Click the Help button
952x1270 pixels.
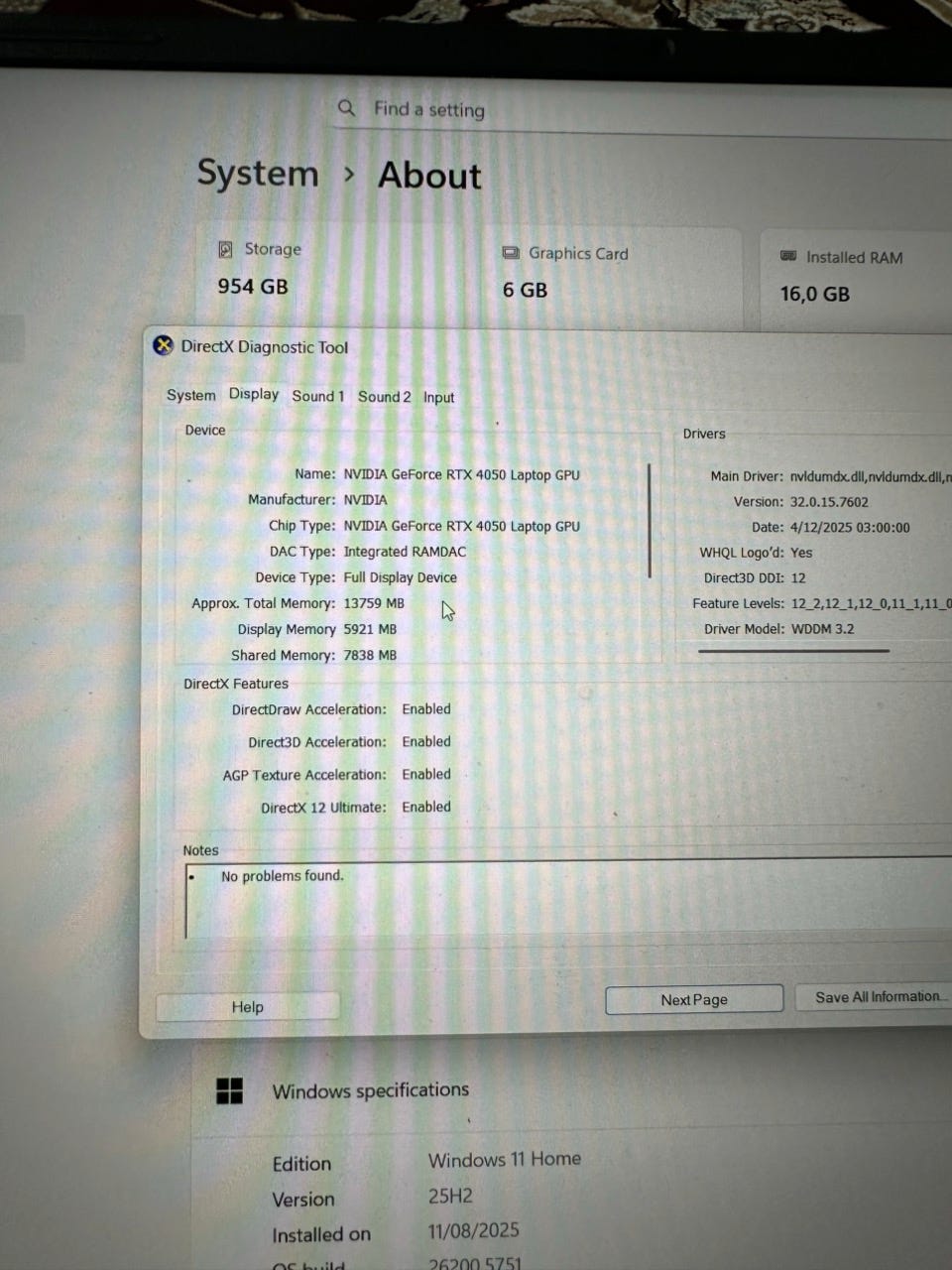pos(248,1007)
